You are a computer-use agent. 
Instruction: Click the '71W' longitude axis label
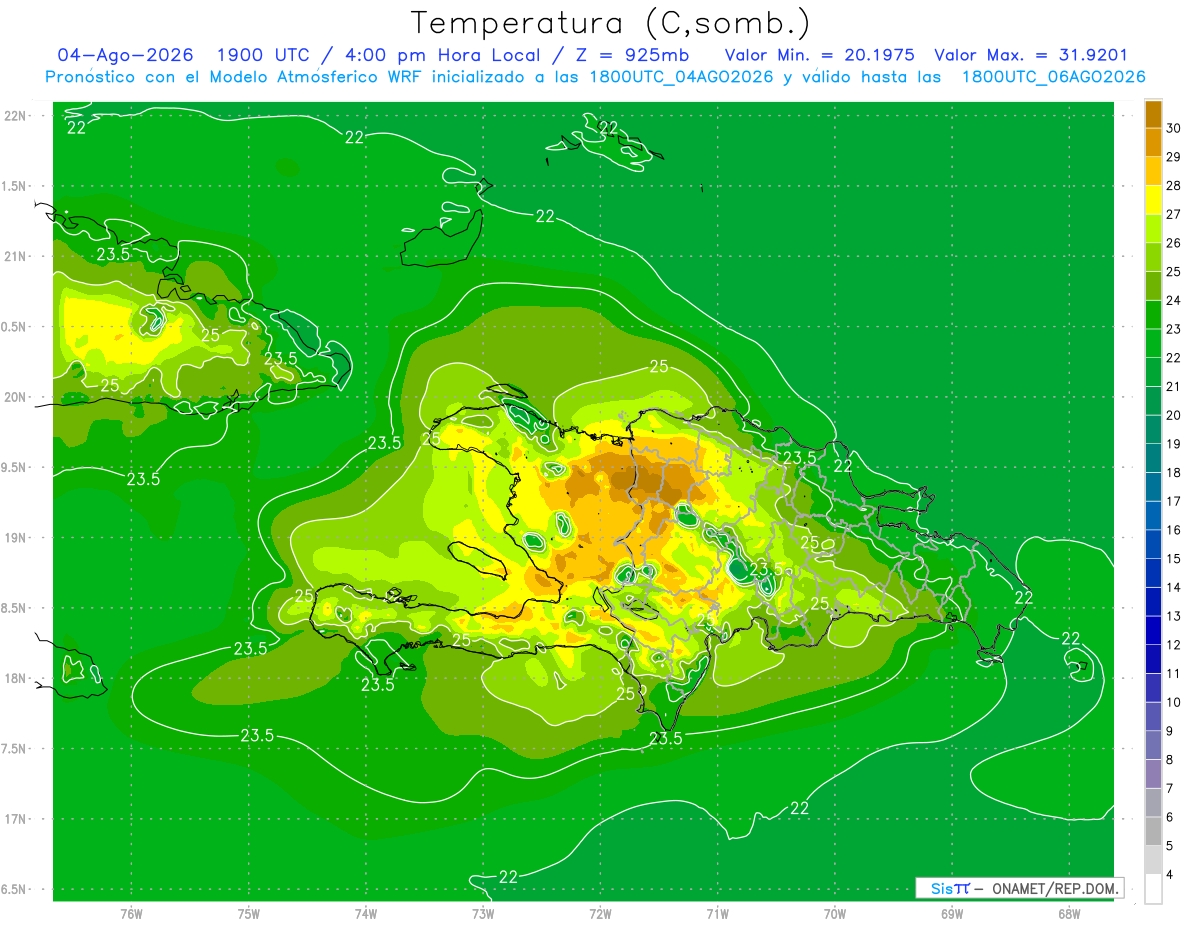[717, 914]
